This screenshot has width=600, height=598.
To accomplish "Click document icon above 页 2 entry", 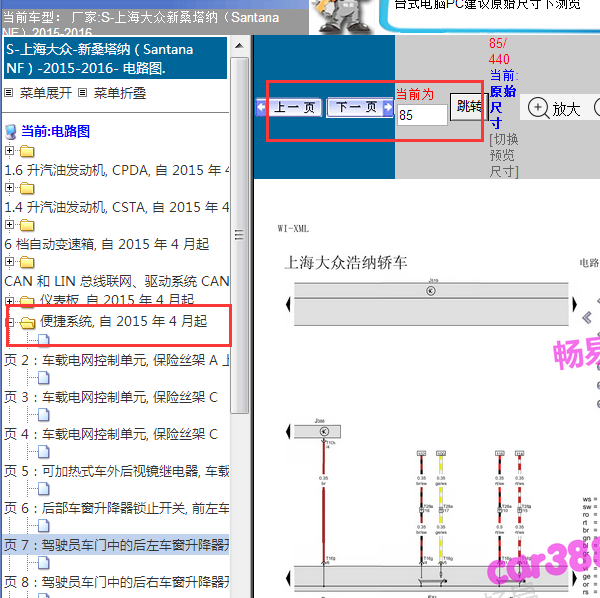I will [x=44, y=340].
